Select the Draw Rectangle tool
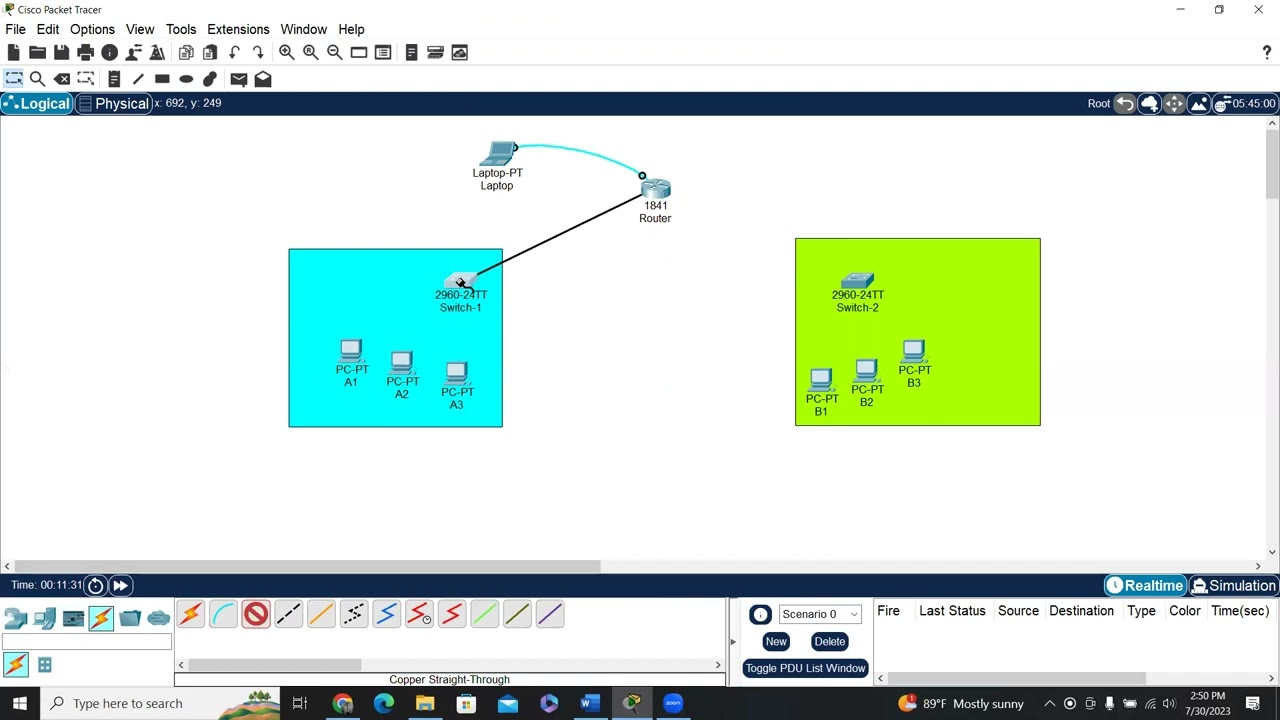 click(162, 79)
